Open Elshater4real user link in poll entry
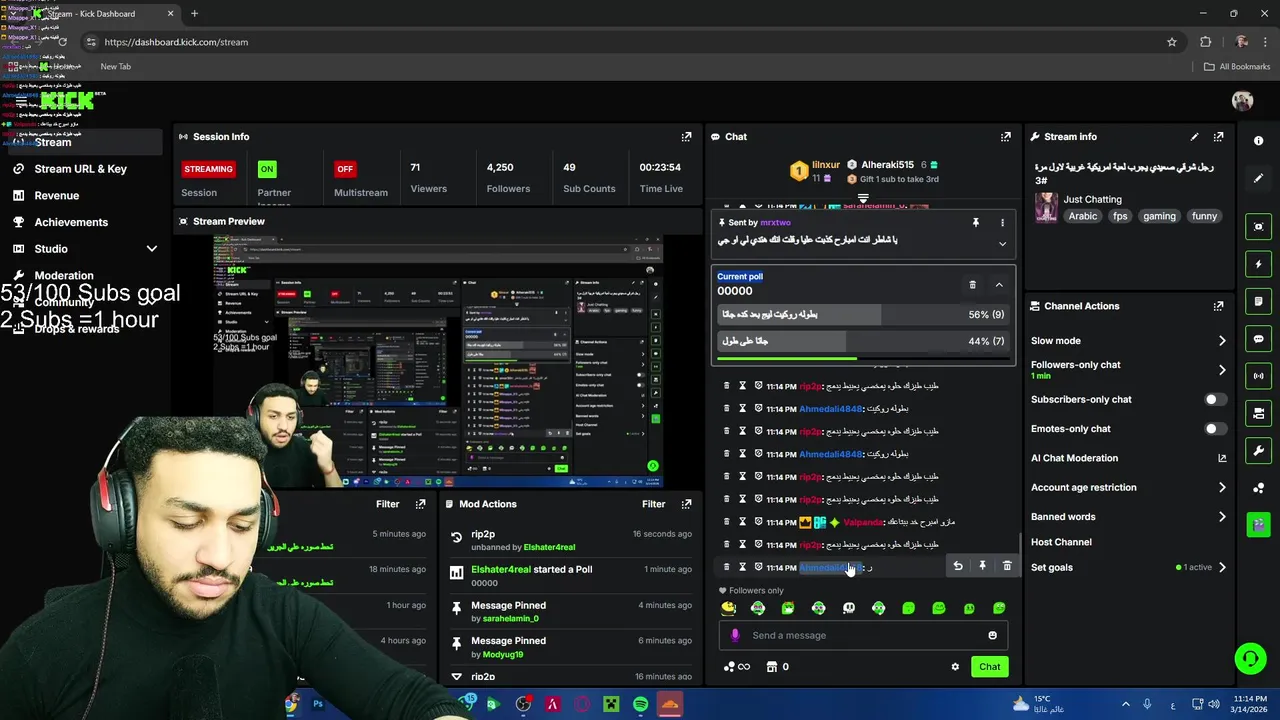Image resolution: width=1280 pixels, height=720 pixels. [x=501, y=570]
